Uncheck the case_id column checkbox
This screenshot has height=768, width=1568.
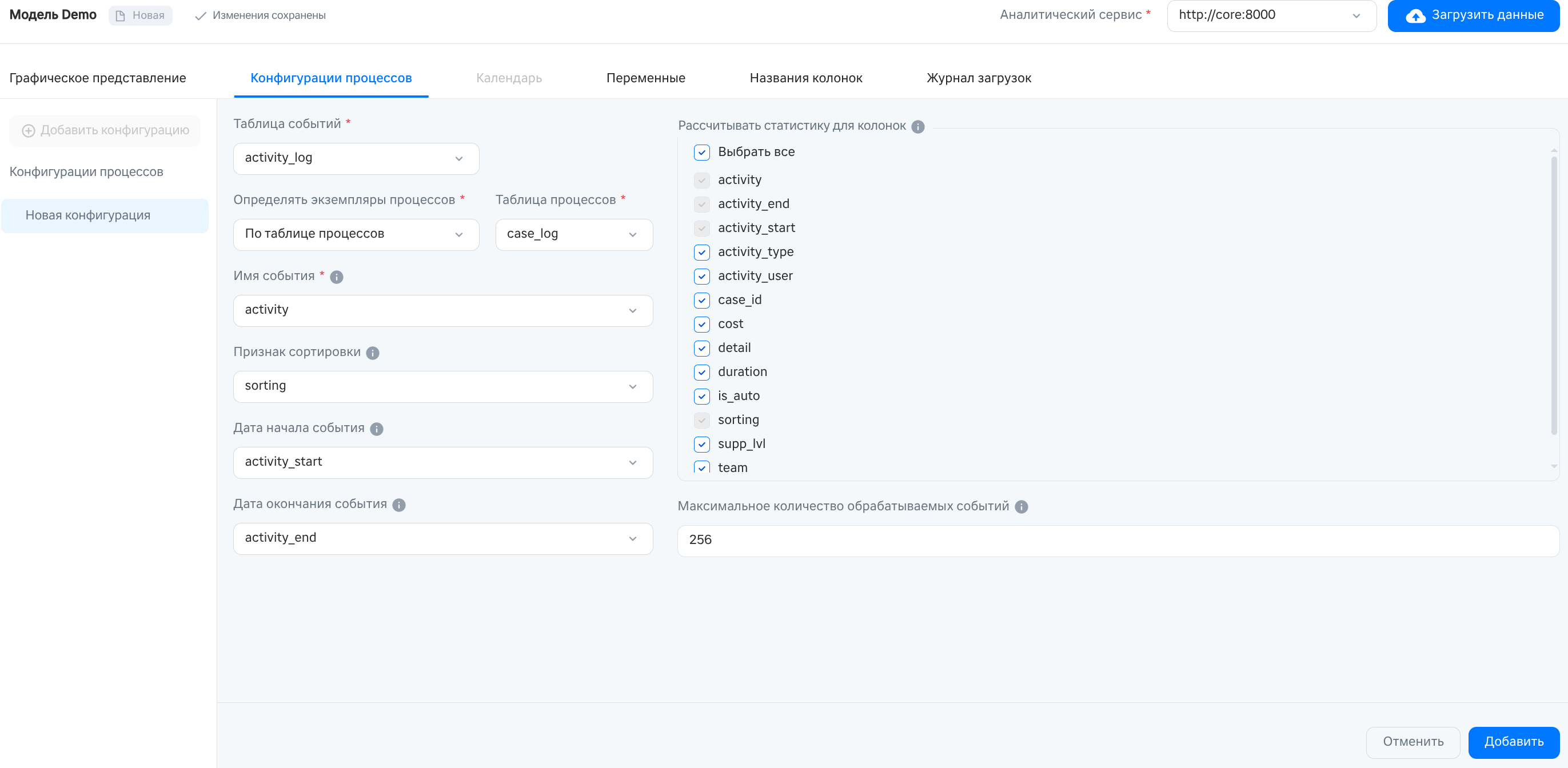tap(702, 300)
